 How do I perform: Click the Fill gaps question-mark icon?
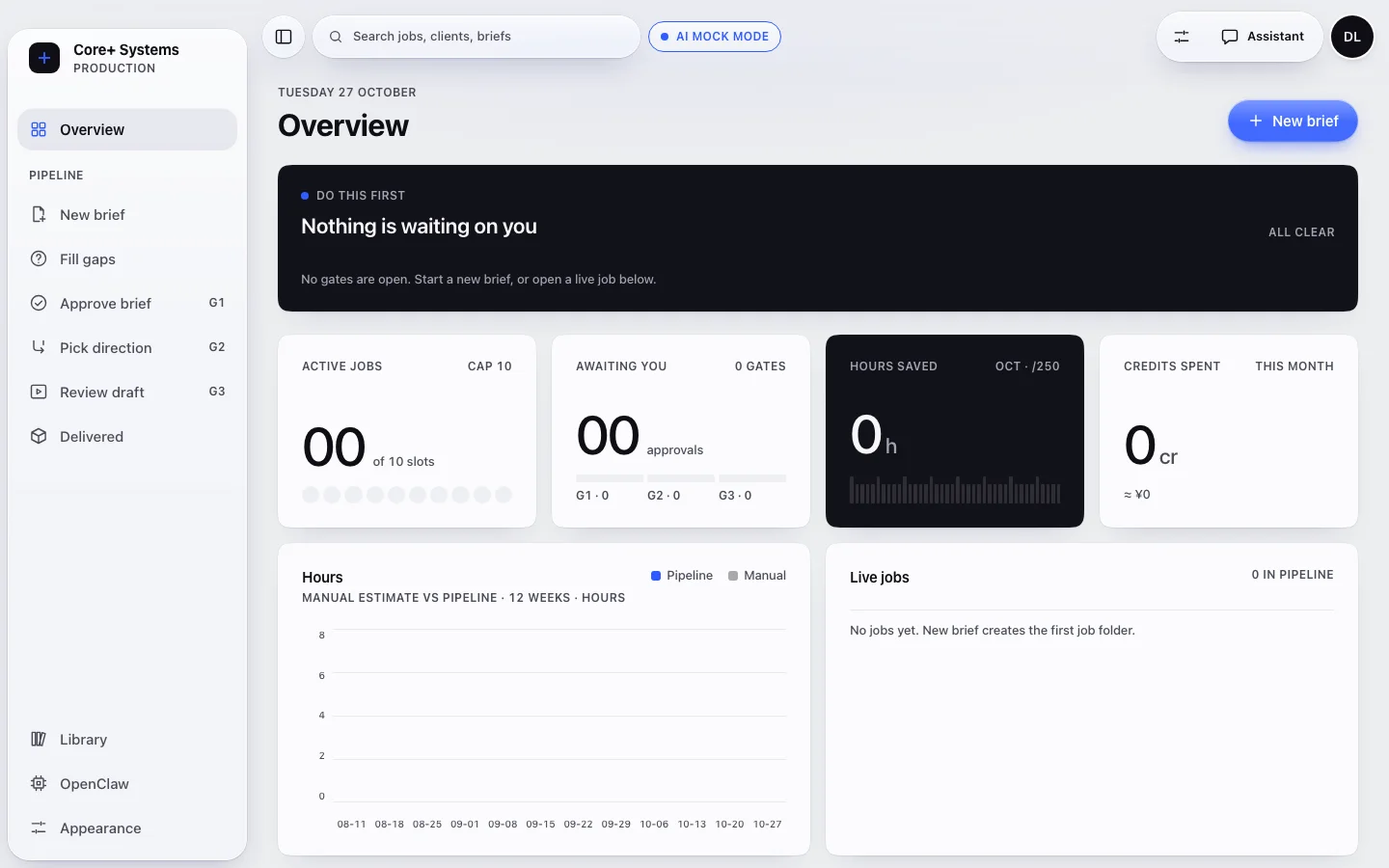39,258
